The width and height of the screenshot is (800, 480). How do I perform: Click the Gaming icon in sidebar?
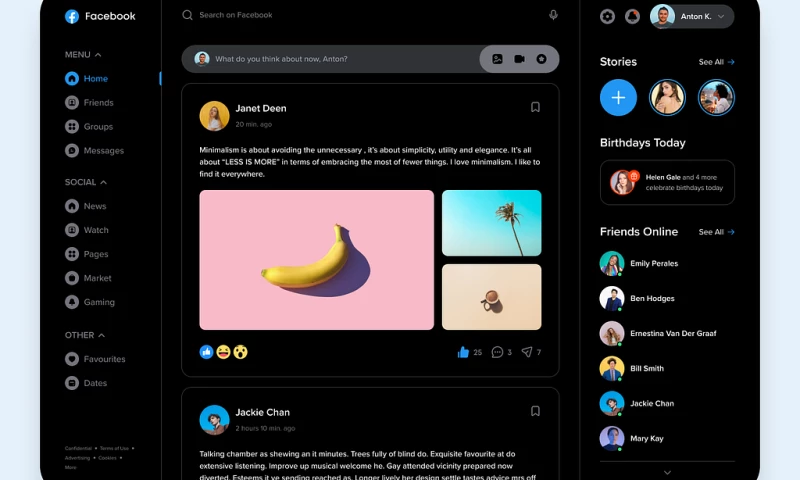pyautogui.click(x=72, y=302)
